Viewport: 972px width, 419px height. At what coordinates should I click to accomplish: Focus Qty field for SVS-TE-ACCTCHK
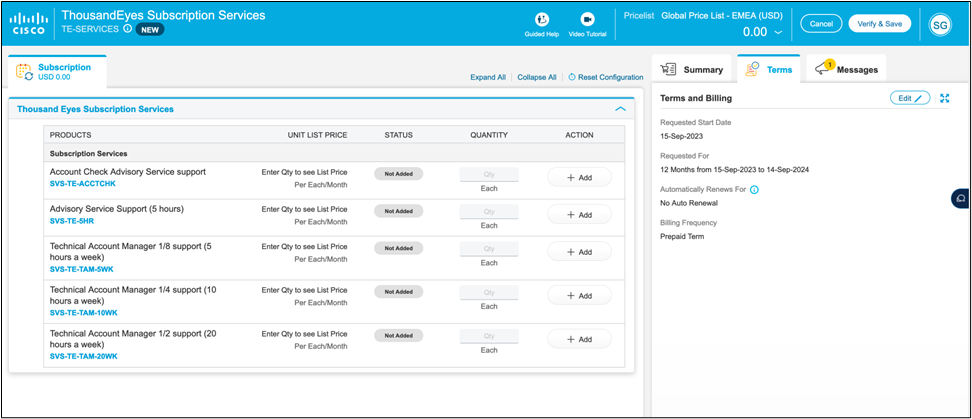(x=489, y=175)
